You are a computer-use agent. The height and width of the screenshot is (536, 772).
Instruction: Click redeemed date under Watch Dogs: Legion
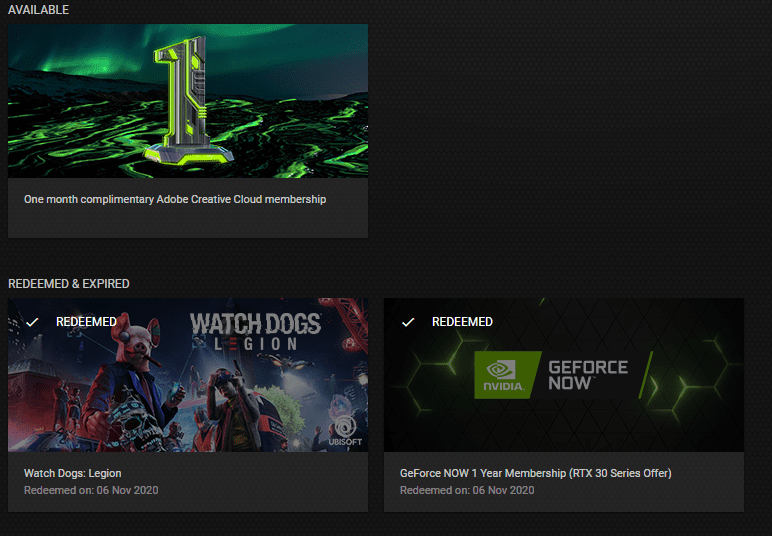coord(91,490)
